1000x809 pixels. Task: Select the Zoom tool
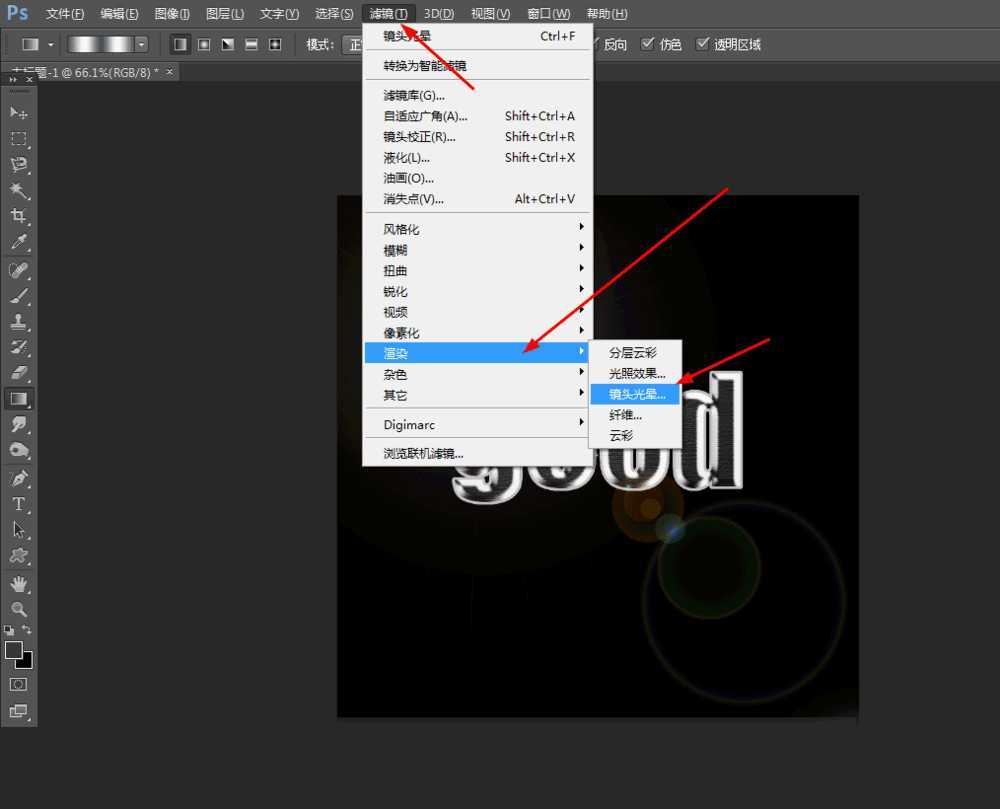tap(19, 609)
